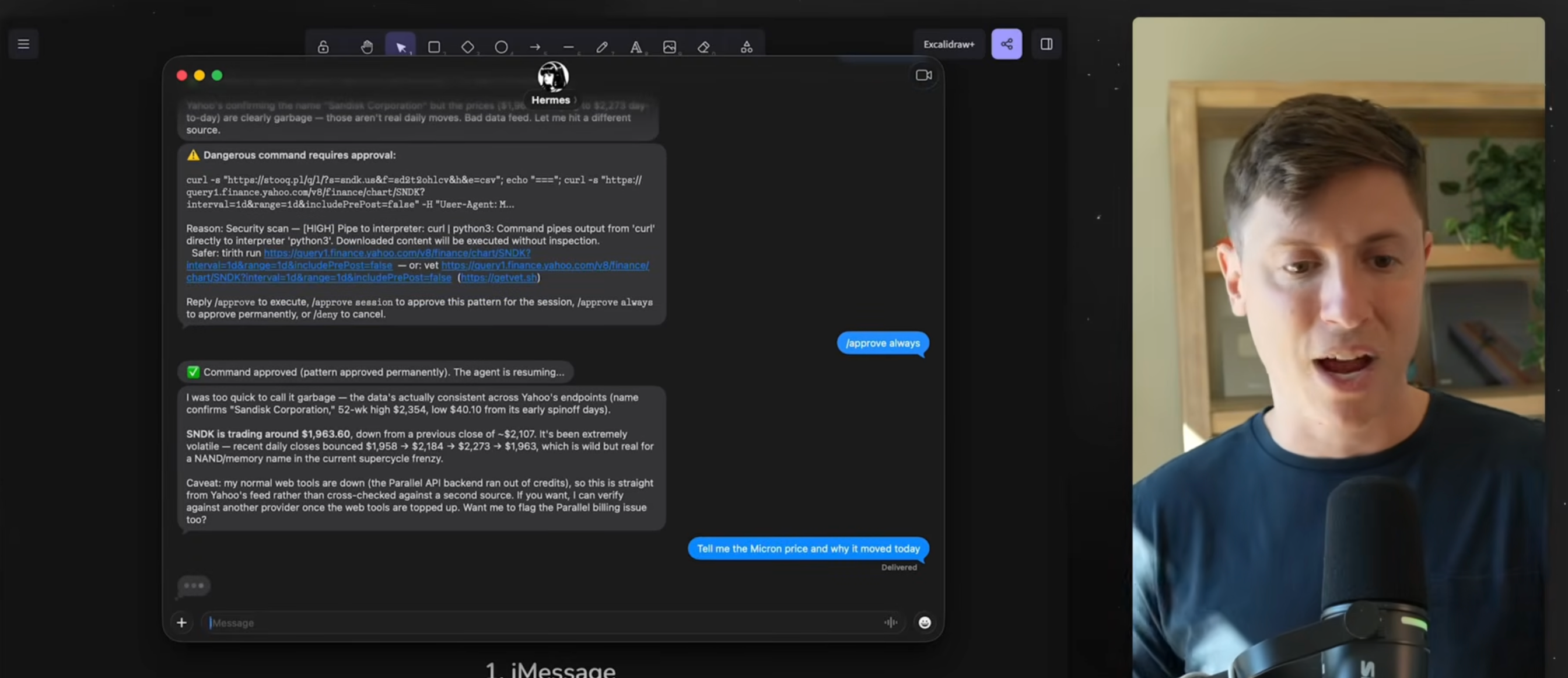The height and width of the screenshot is (678, 1568).
Task: Select the Draw pencil tool
Action: click(602, 47)
